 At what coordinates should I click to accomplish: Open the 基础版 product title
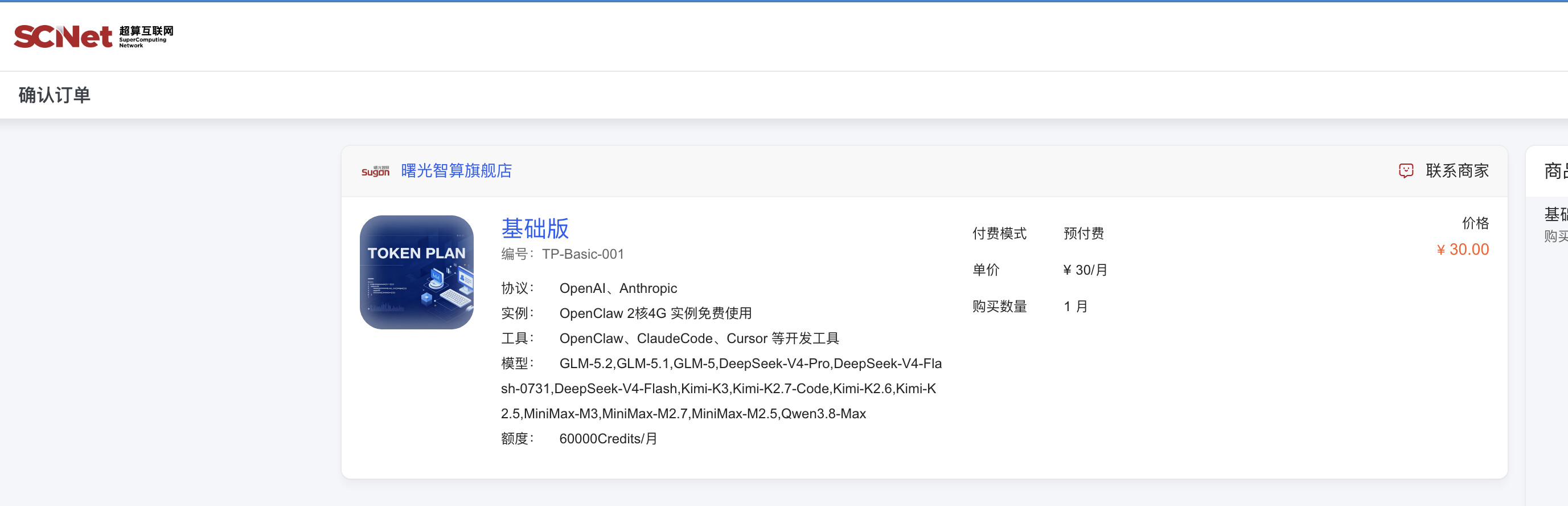point(535,228)
